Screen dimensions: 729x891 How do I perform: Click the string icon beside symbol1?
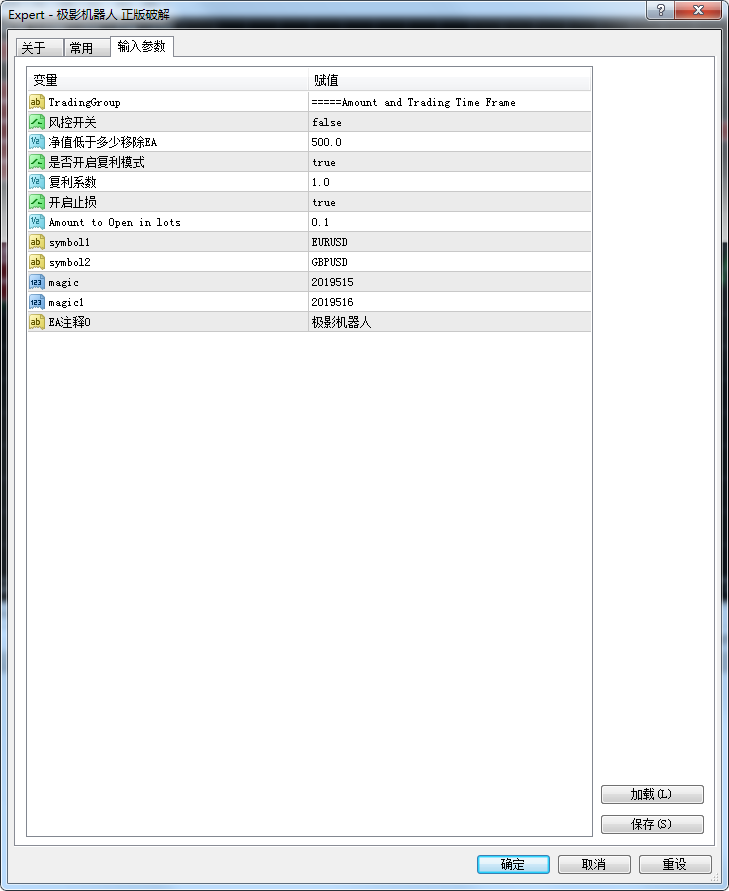pyautogui.click(x=37, y=242)
